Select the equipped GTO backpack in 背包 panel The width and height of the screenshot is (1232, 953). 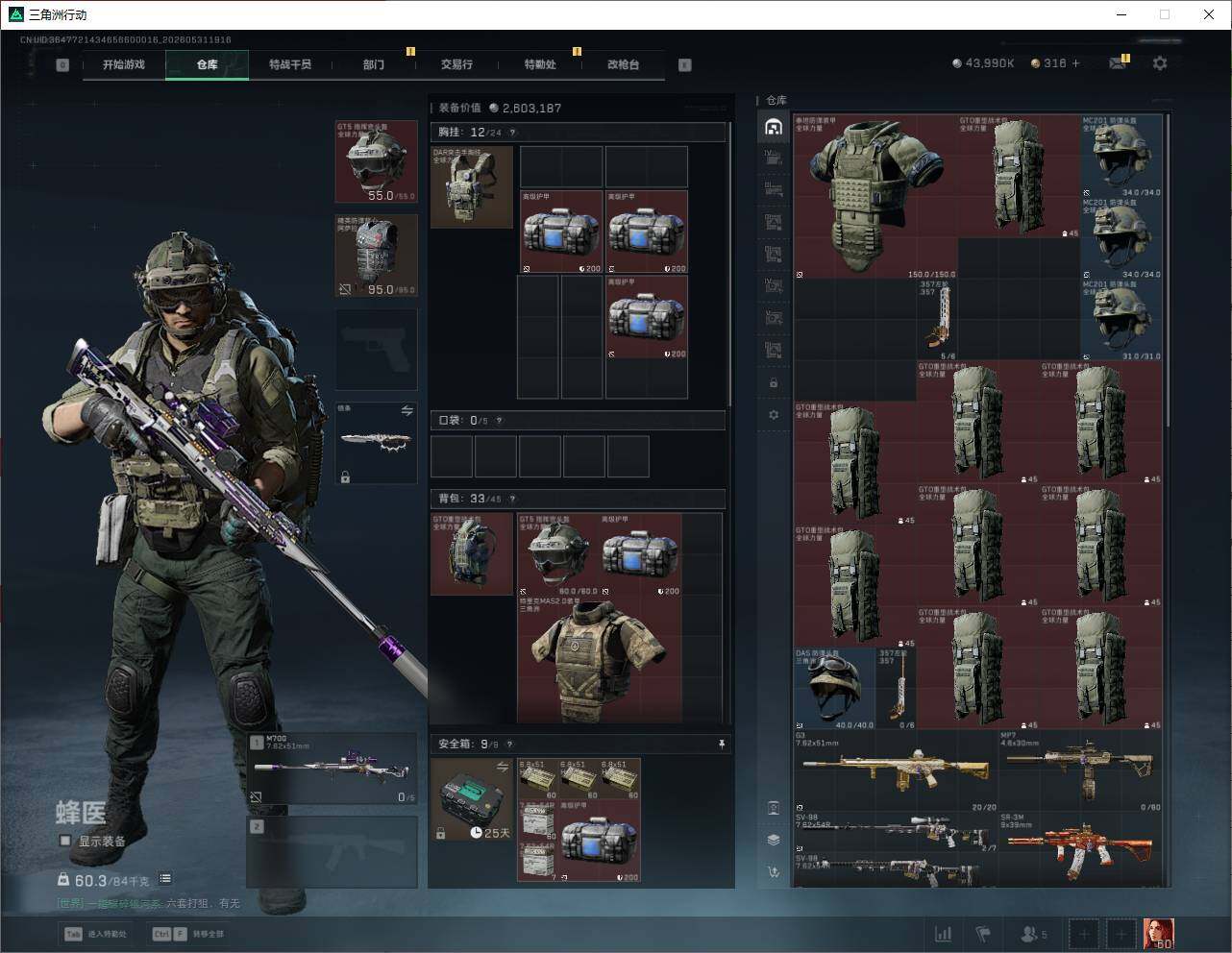(472, 554)
